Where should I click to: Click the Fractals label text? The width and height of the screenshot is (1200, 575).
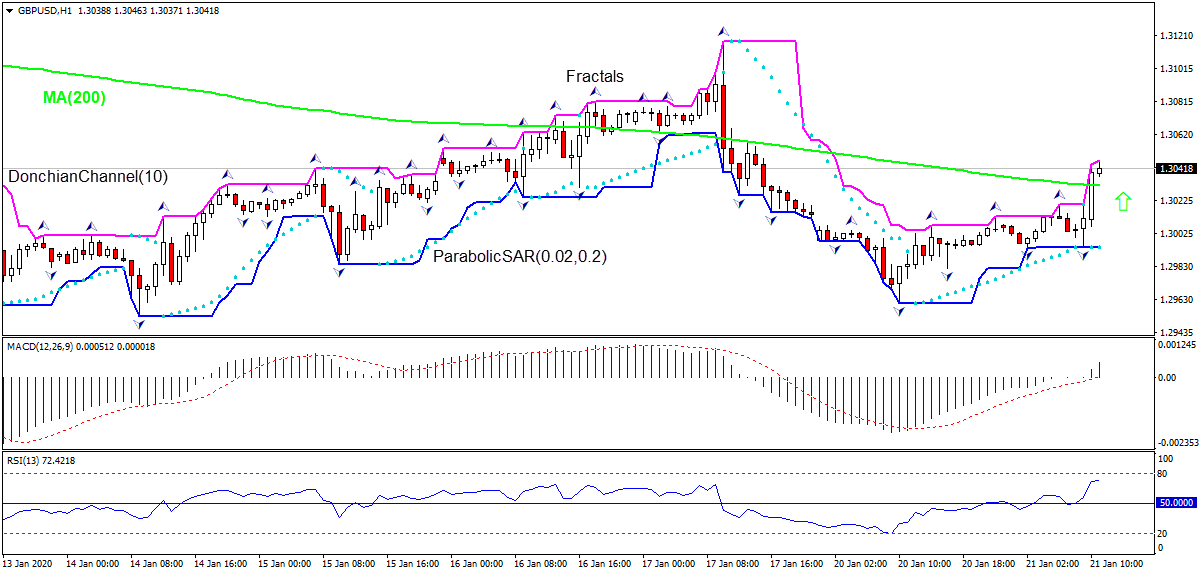point(594,76)
